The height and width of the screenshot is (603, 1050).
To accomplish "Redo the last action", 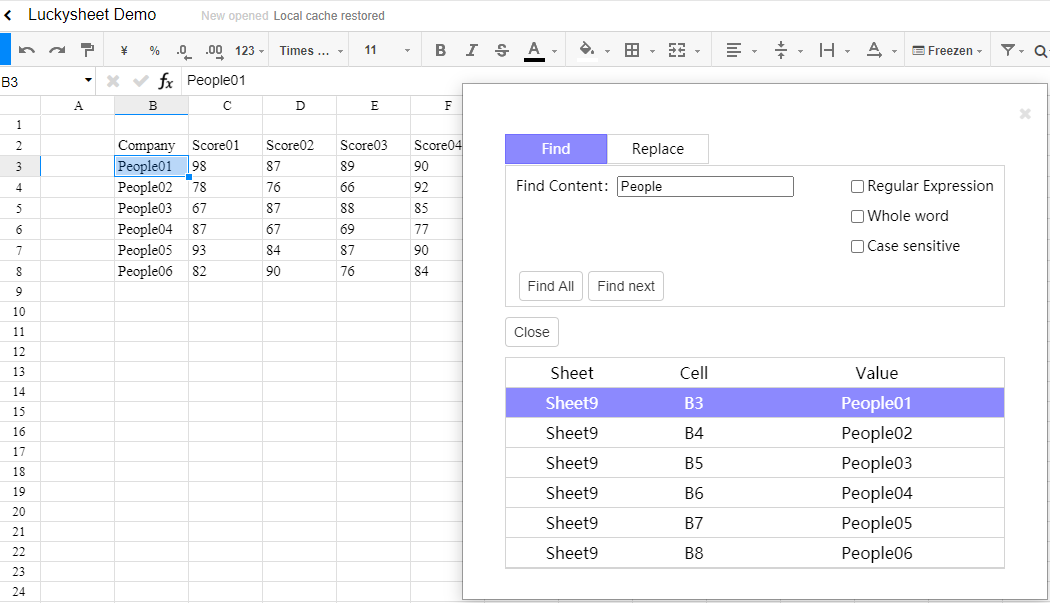I will [x=57, y=49].
